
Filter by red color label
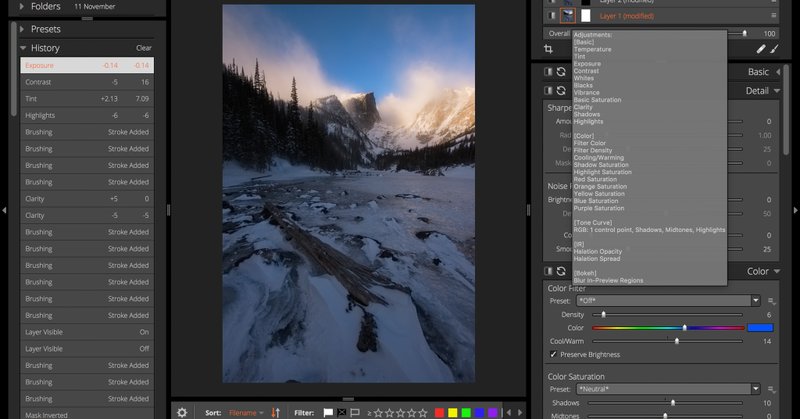[x=439, y=412]
